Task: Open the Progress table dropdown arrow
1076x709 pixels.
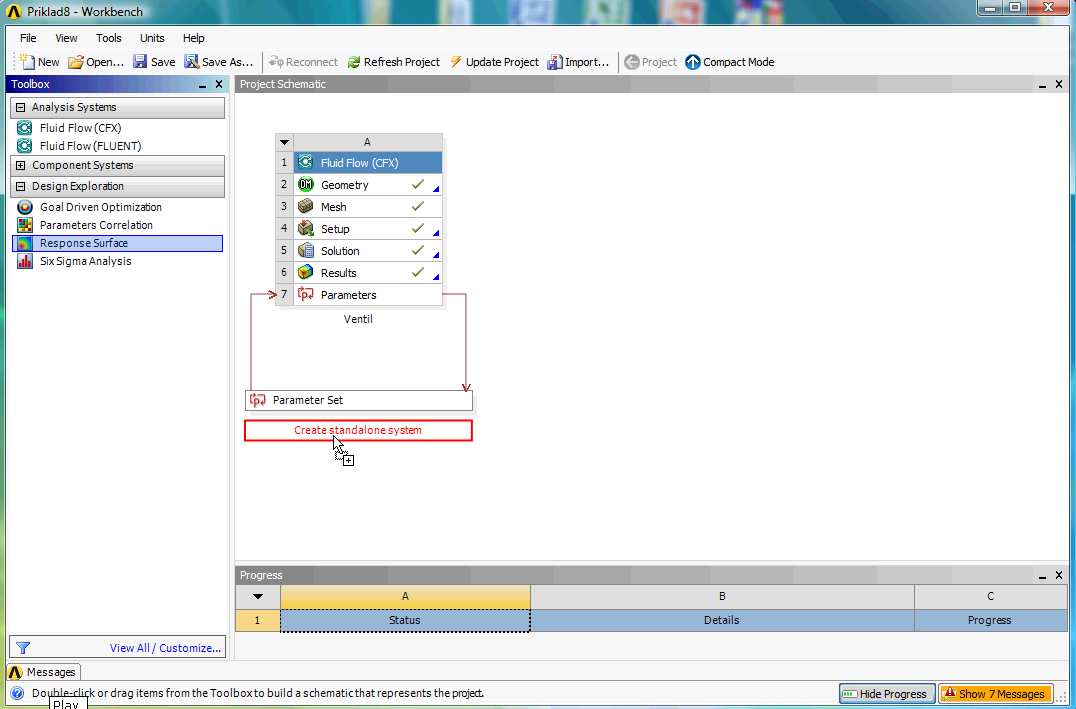Action: click(x=258, y=596)
